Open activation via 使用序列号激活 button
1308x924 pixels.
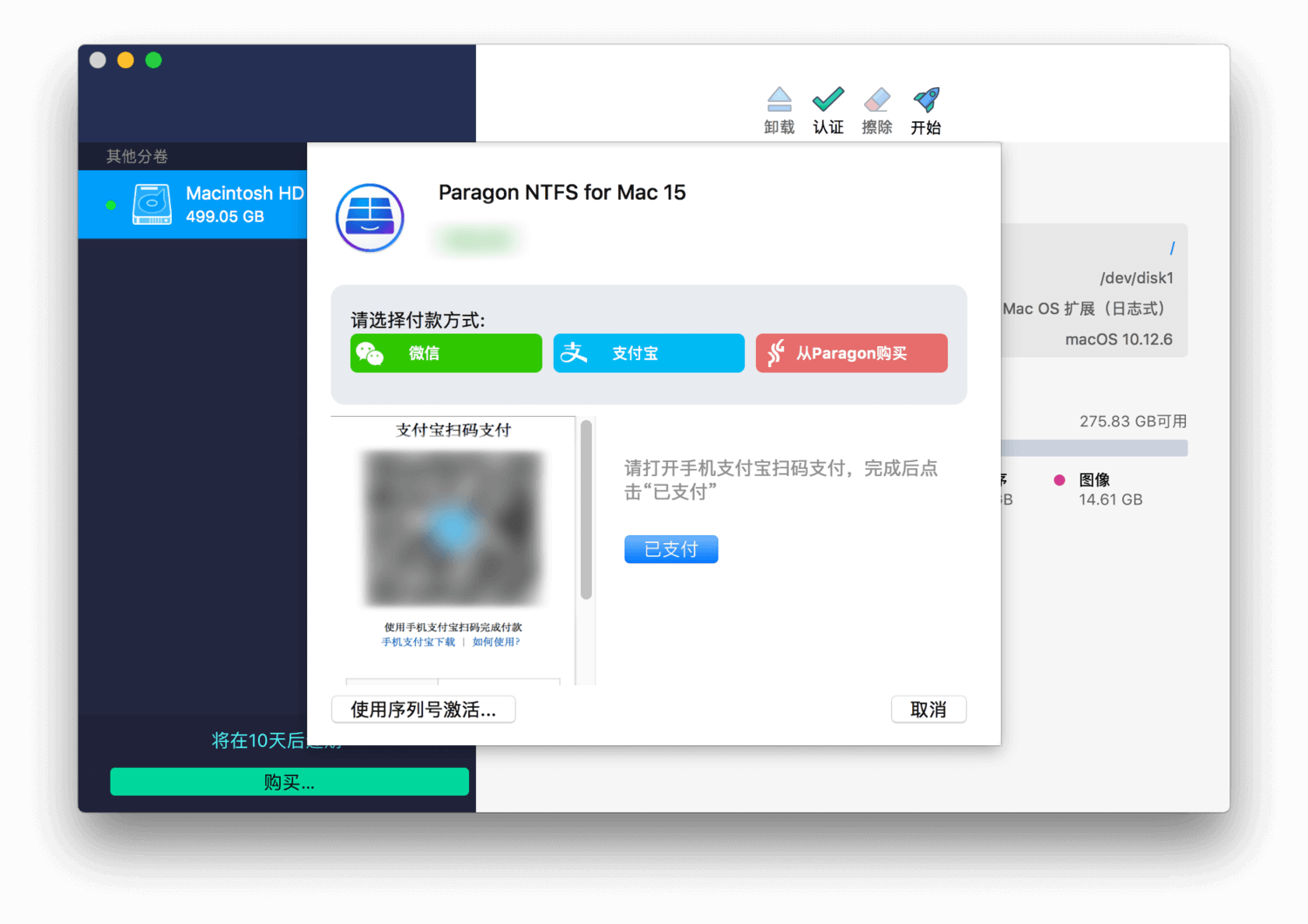pos(423,709)
